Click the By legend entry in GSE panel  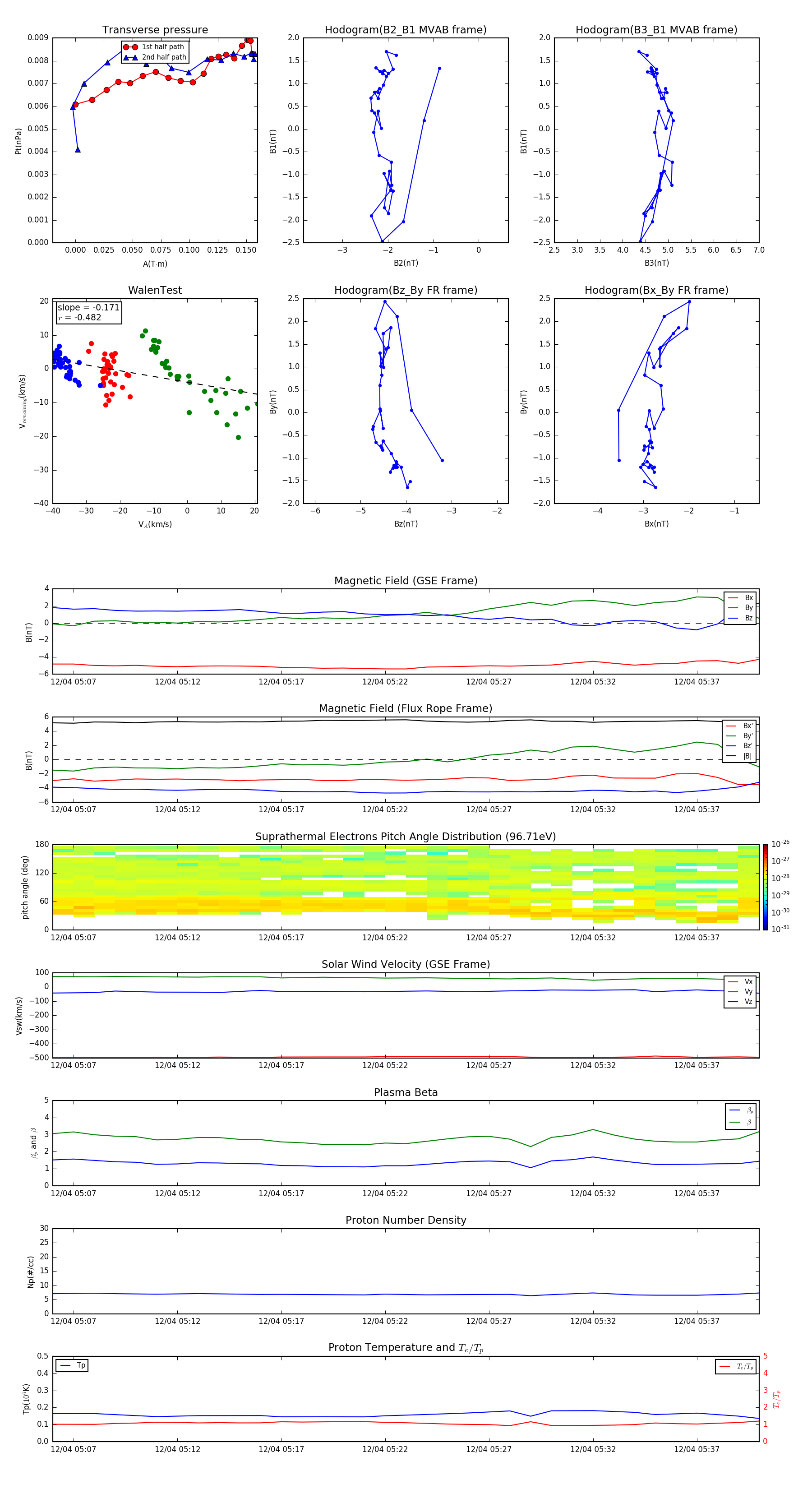coord(740,607)
